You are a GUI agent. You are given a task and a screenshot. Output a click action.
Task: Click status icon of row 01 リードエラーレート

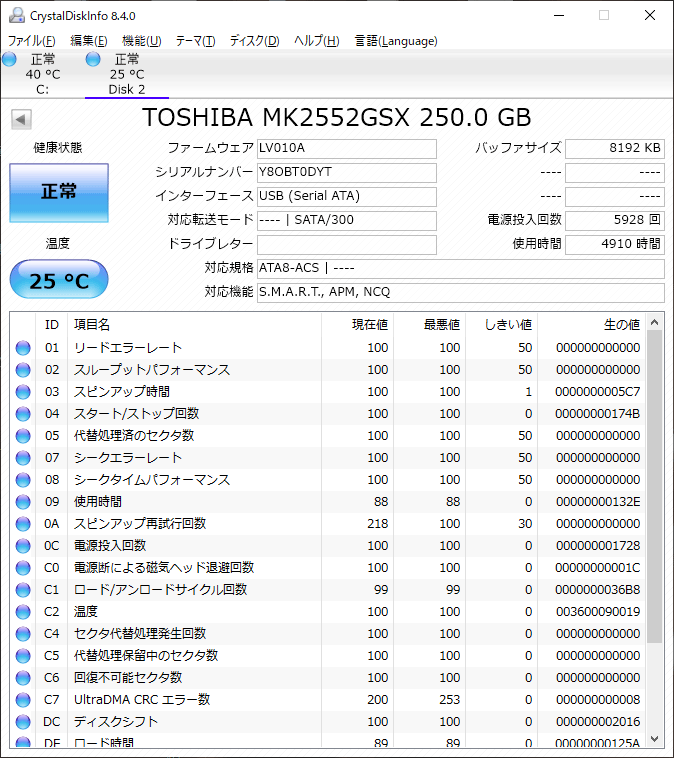(x=23, y=348)
